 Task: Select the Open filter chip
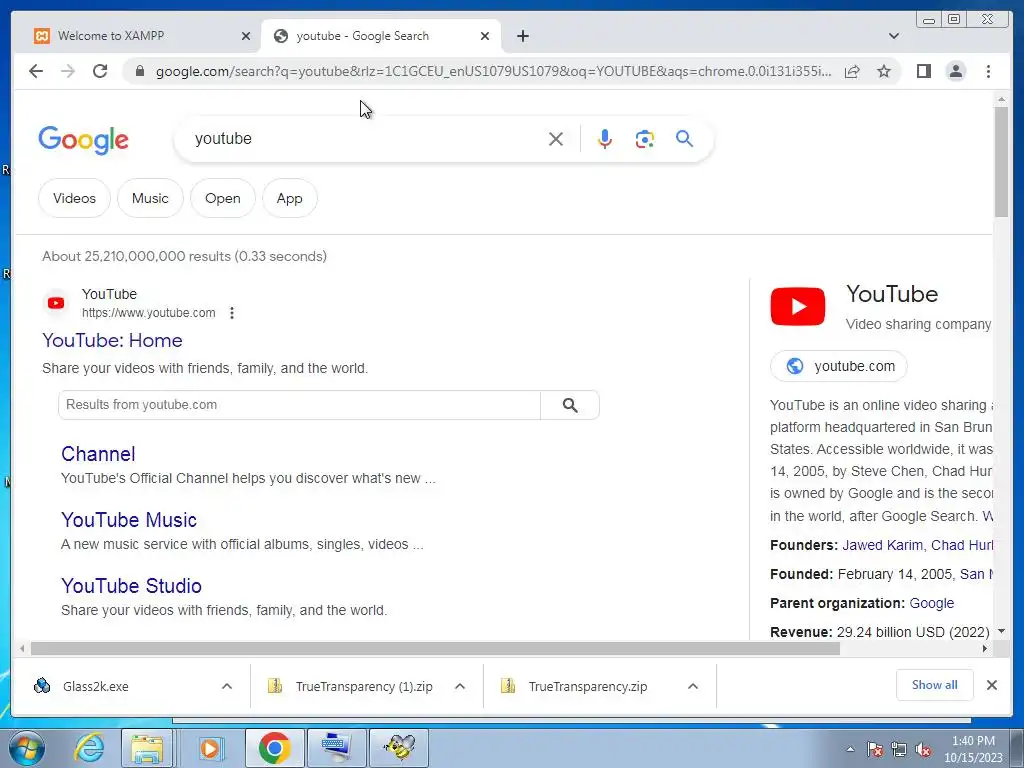point(223,199)
